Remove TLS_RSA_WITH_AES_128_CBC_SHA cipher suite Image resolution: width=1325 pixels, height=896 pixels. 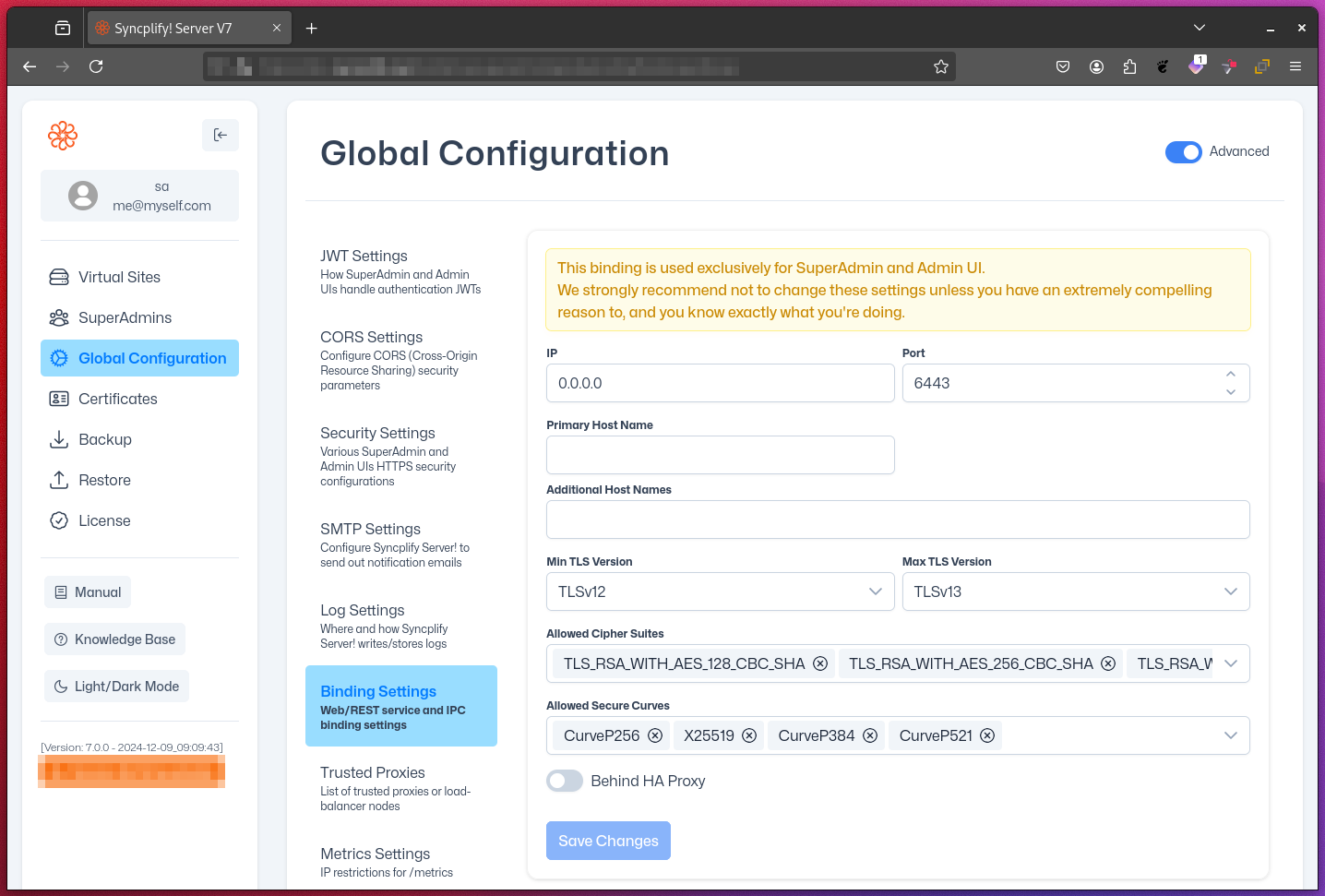[820, 663]
